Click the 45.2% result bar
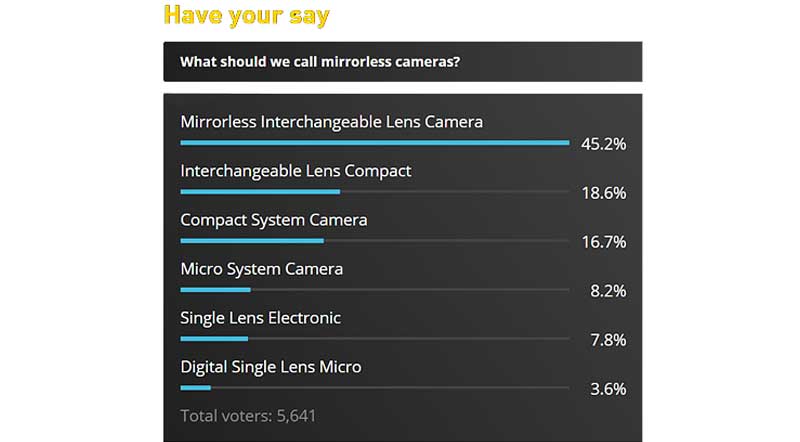Image resolution: width=800 pixels, height=442 pixels. click(x=375, y=143)
